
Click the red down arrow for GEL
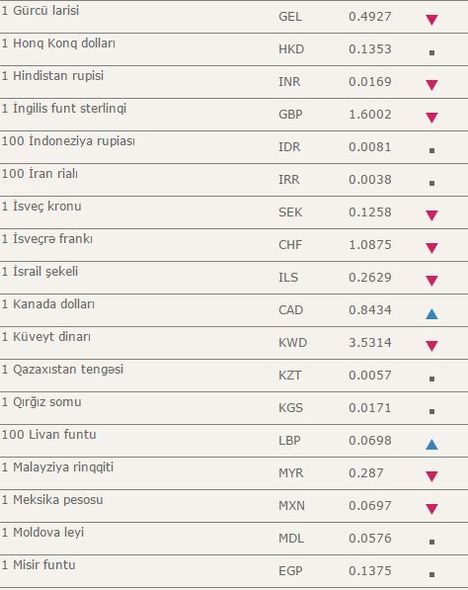432,20
